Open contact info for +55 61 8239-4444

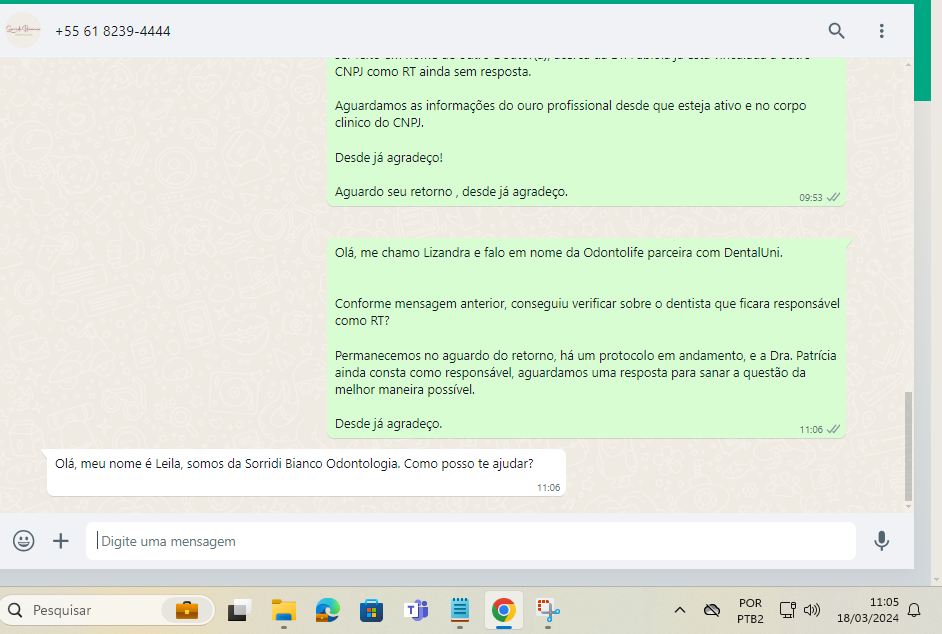112,31
